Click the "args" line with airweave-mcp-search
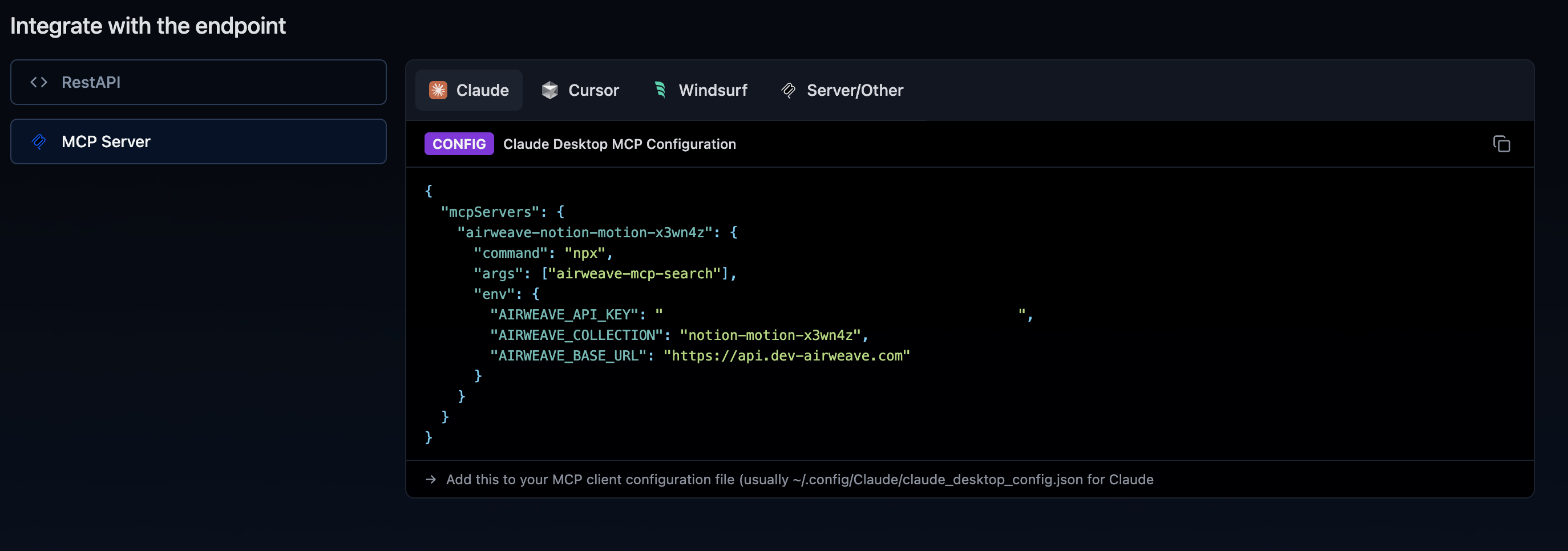1568x551 pixels. [x=605, y=274]
